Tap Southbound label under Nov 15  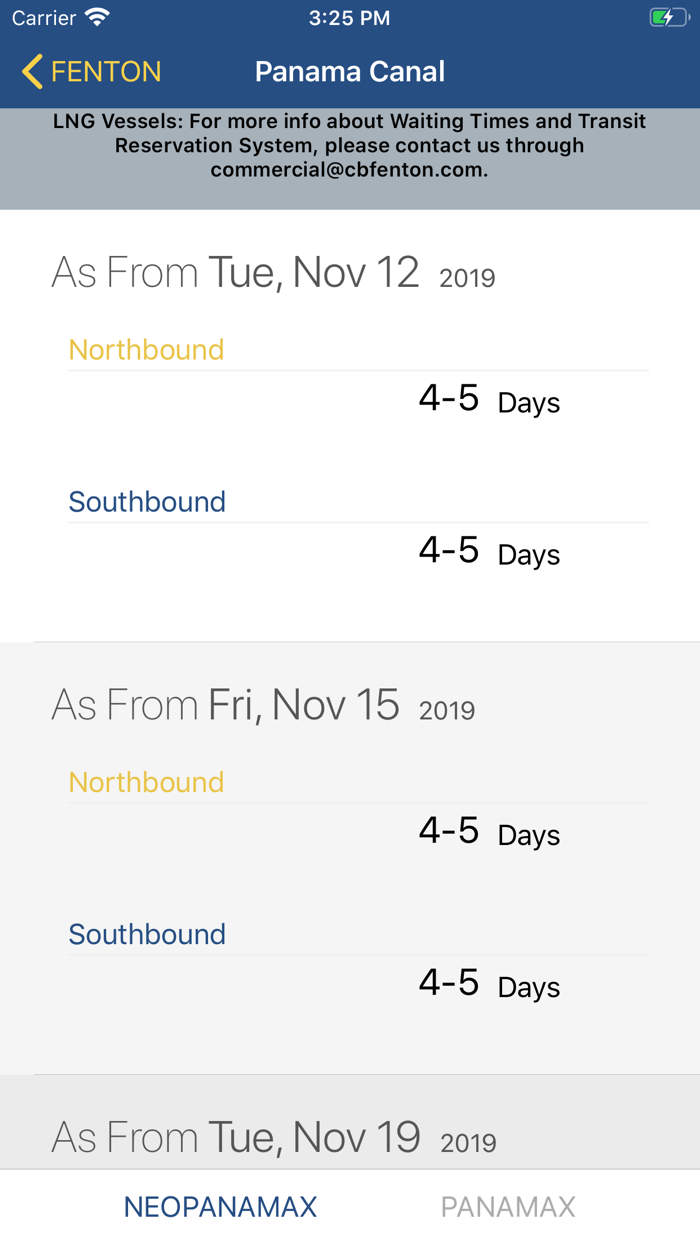[147, 934]
